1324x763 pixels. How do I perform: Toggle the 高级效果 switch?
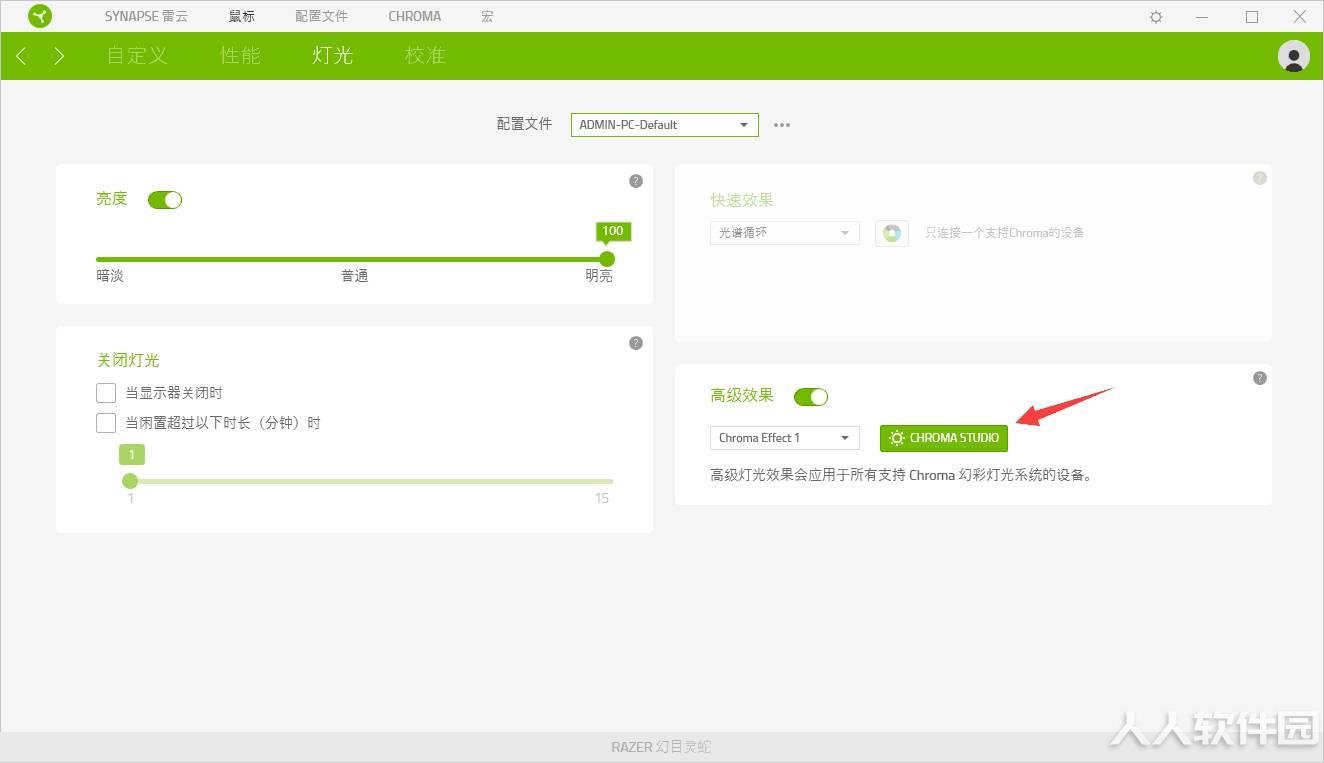pos(811,397)
